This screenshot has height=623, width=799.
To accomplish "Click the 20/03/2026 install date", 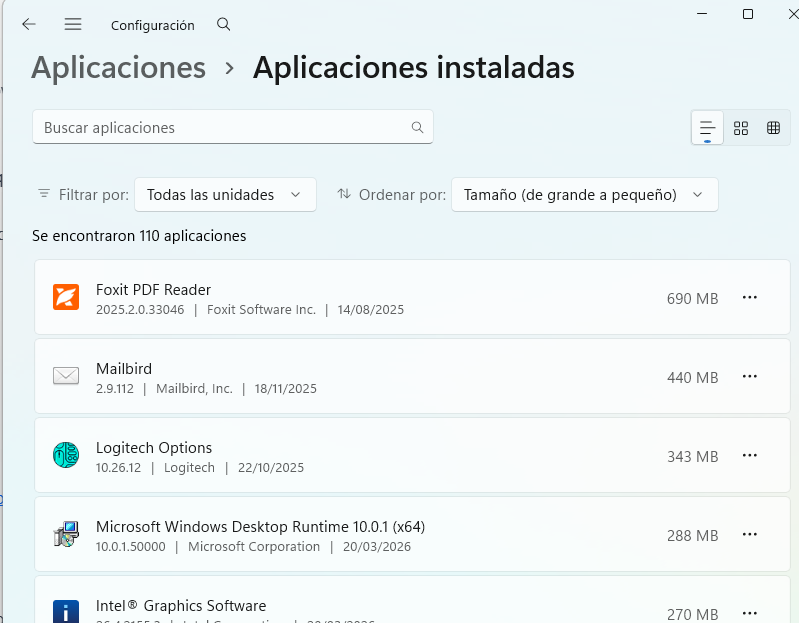I will pos(377,547).
